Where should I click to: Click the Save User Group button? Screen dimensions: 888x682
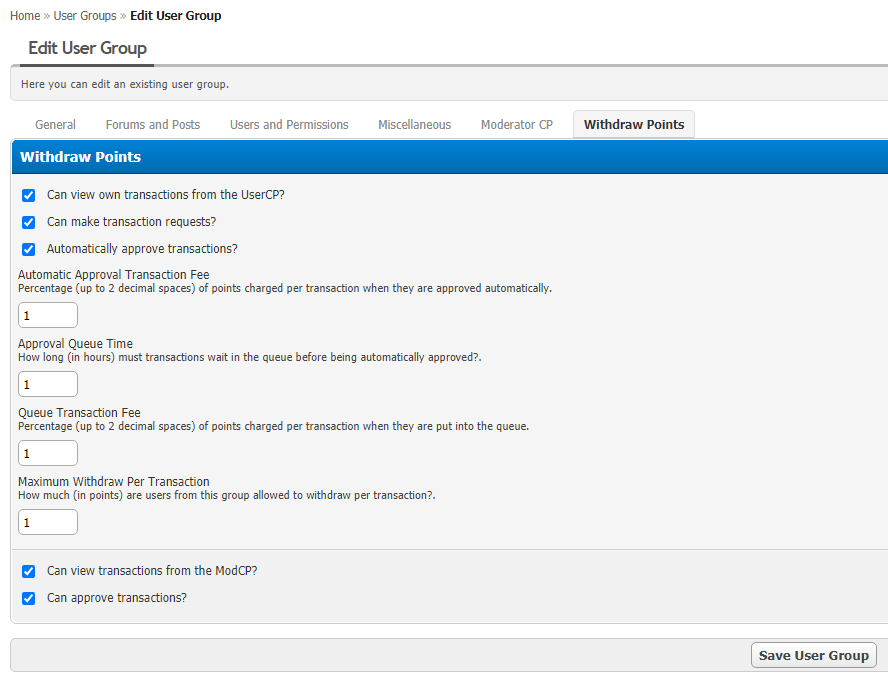(814, 655)
